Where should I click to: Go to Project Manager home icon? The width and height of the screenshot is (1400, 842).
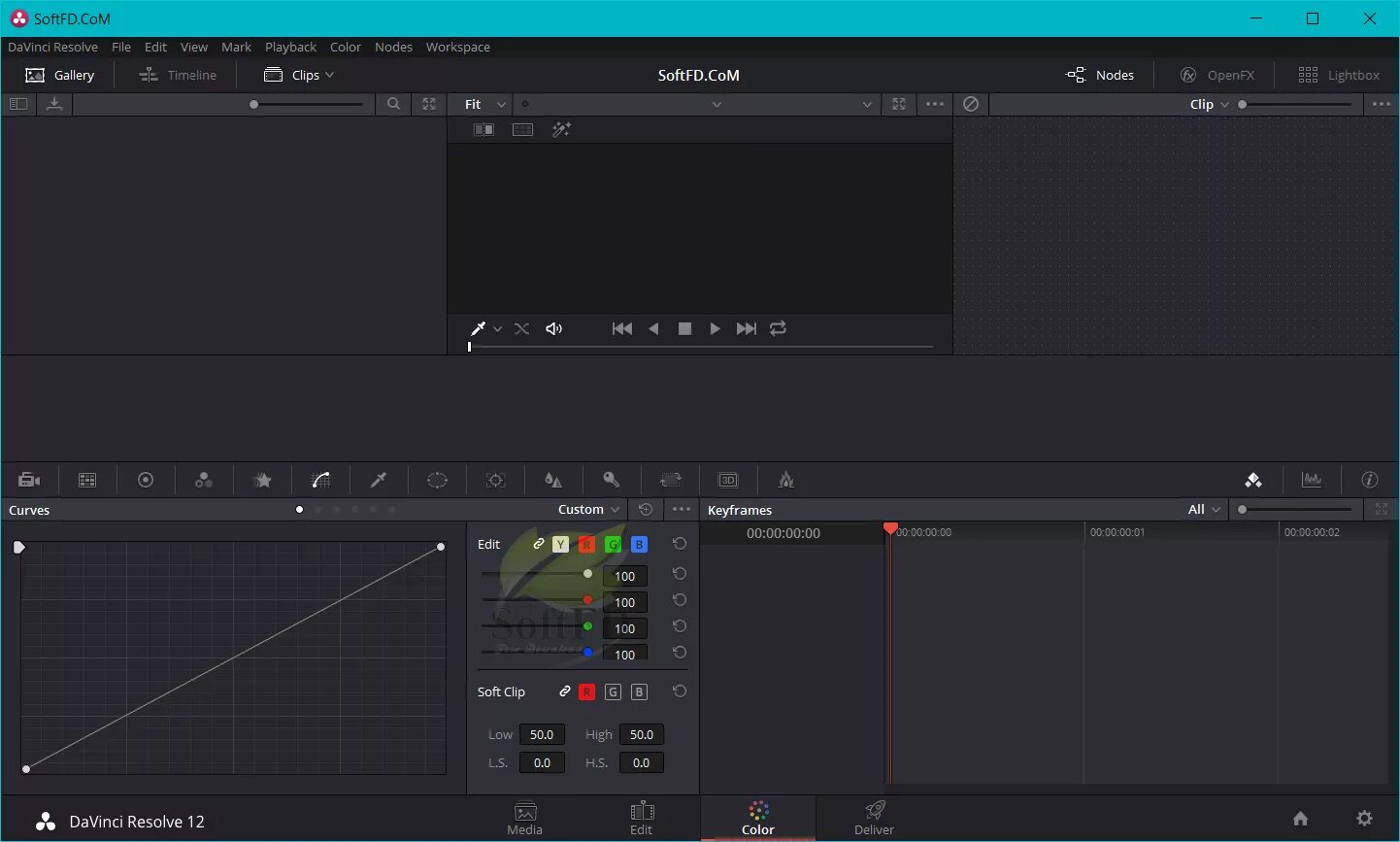pyautogui.click(x=1301, y=818)
